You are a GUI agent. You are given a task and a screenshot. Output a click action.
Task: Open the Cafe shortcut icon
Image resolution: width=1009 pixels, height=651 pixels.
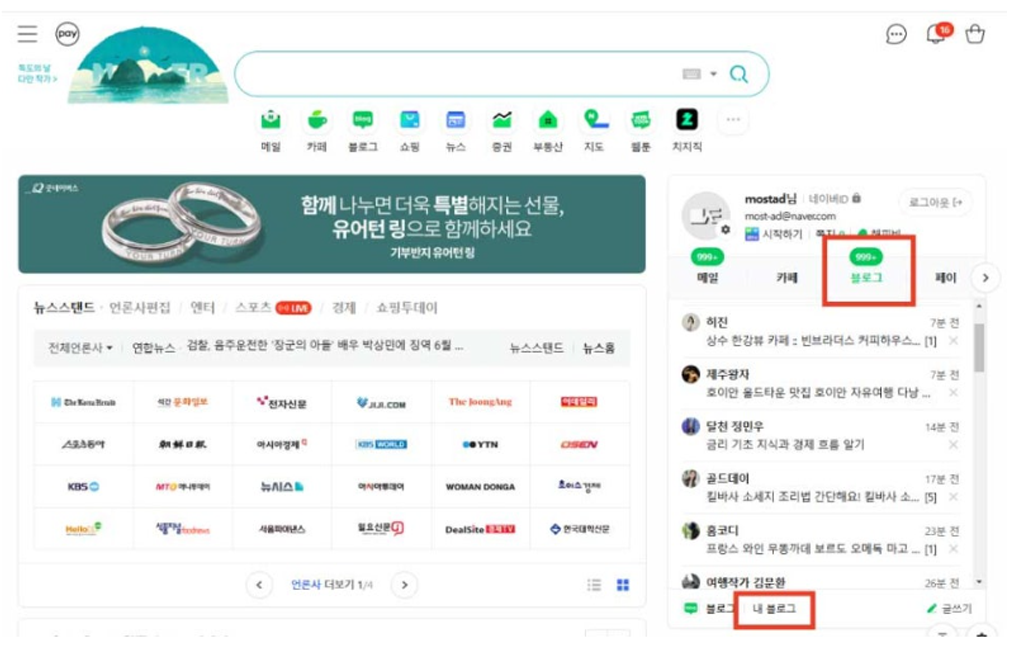coord(317,122)
